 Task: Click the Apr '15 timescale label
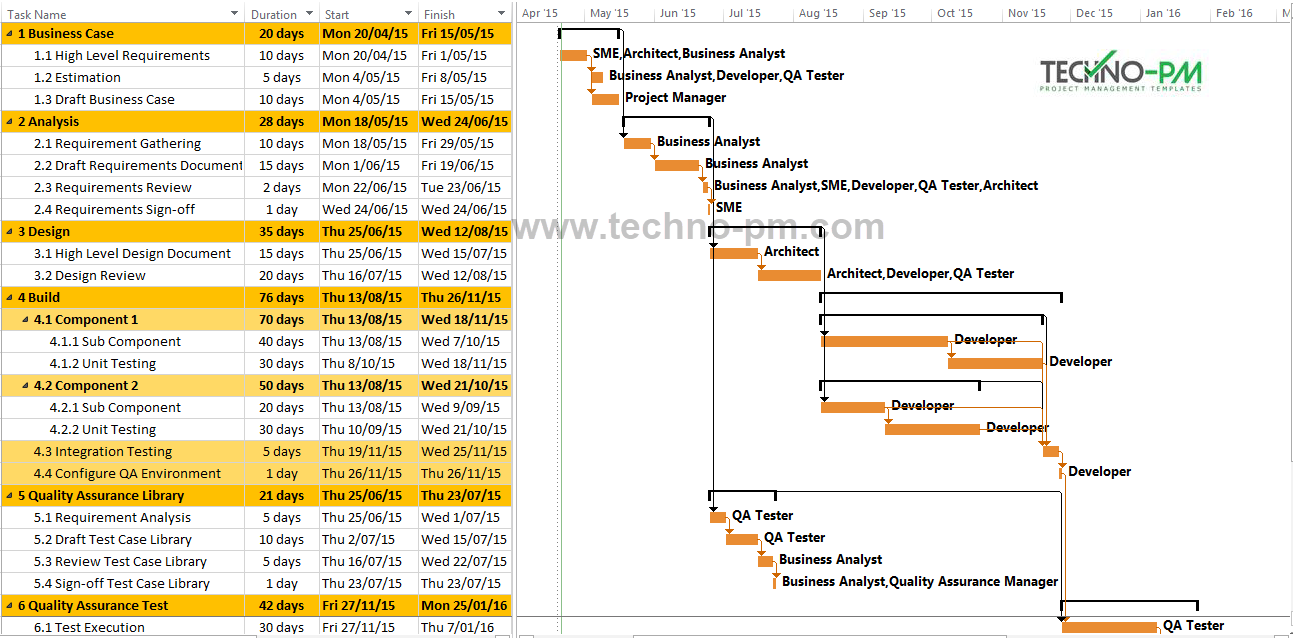(x=540, y=14)
